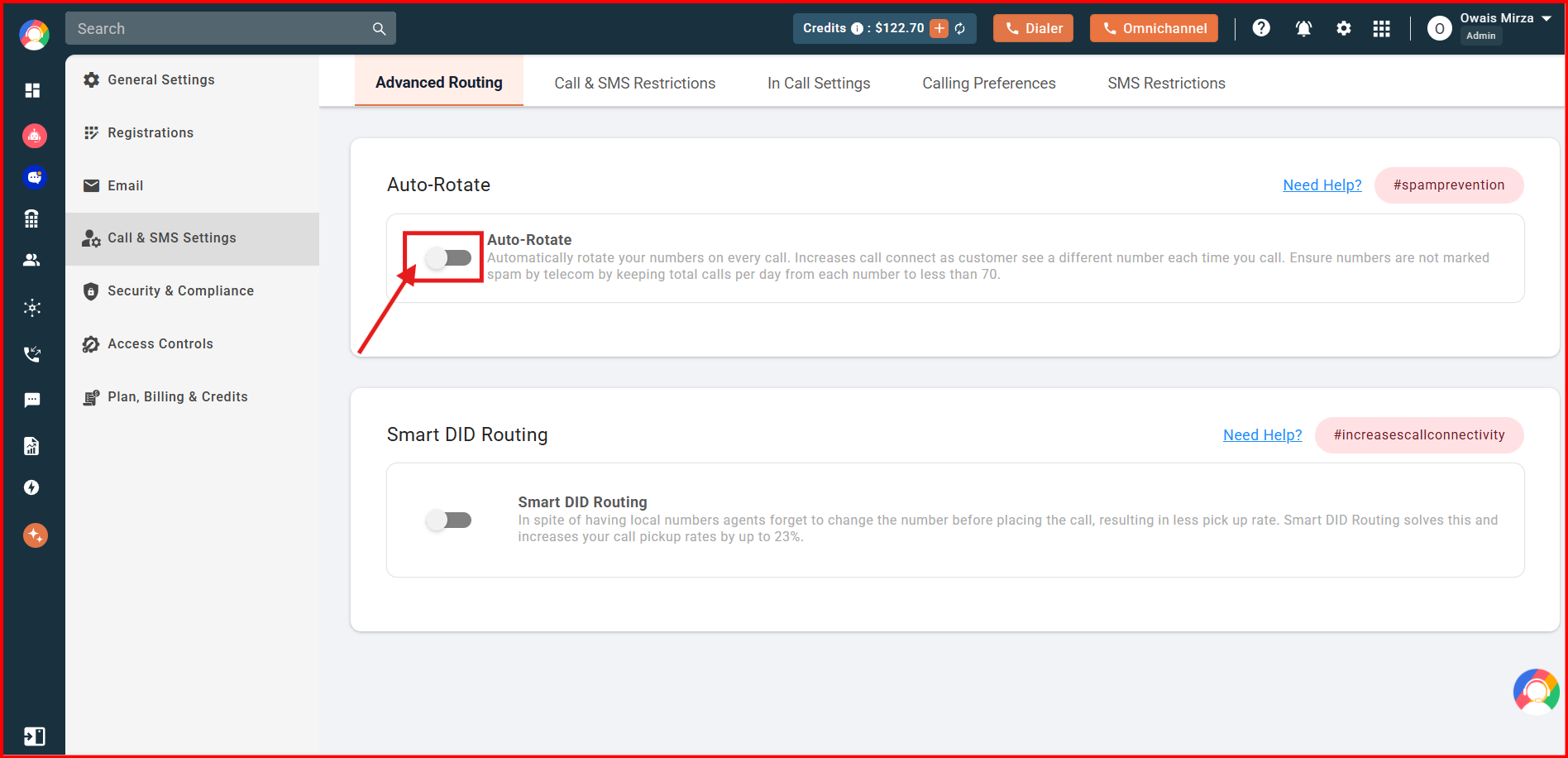Refresh the credits balance
Viewport: 1568px width, 758px height.
960,28
